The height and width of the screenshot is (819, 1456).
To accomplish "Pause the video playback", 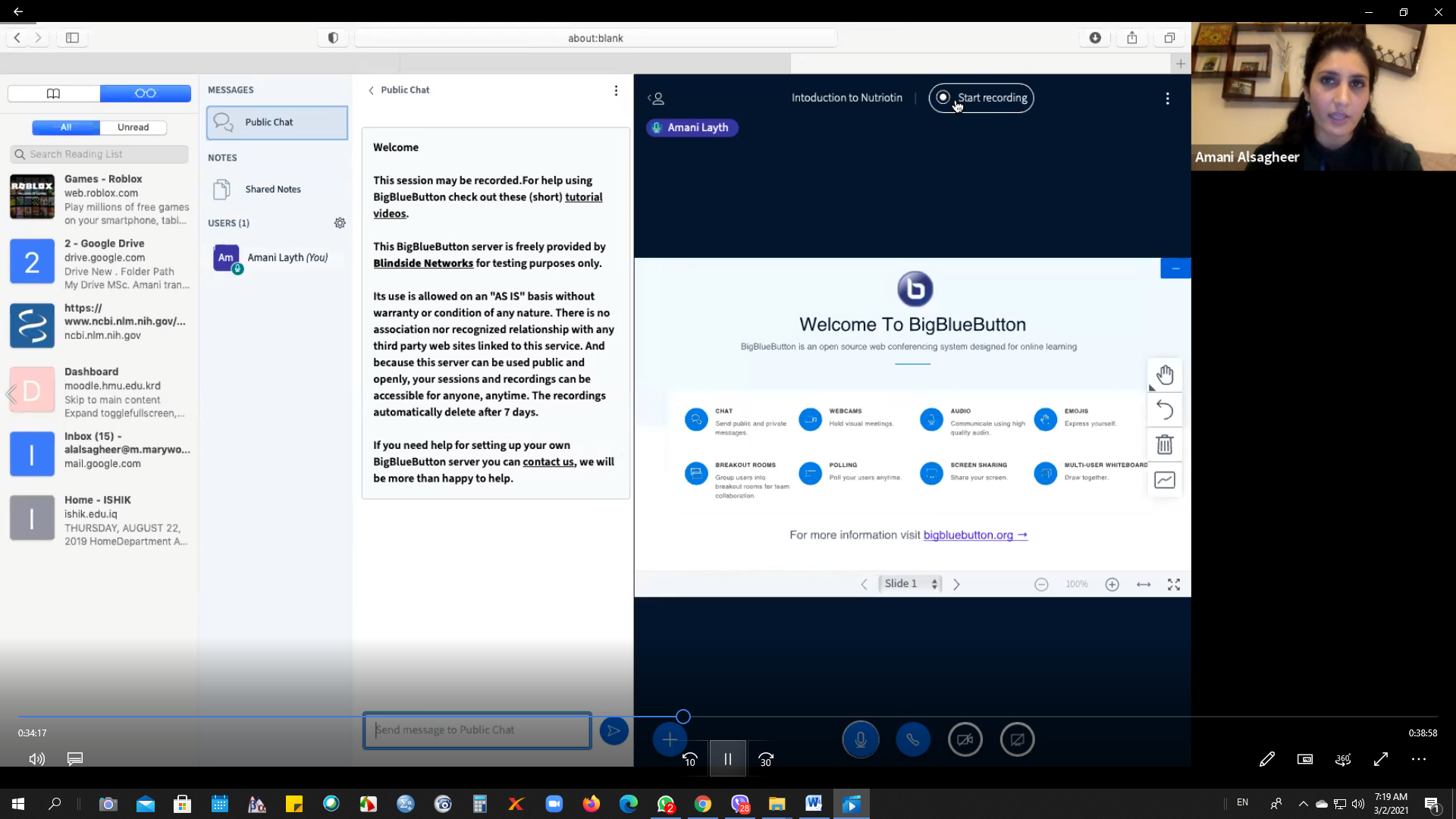I will pyautogui.click(x=727, y=759).
